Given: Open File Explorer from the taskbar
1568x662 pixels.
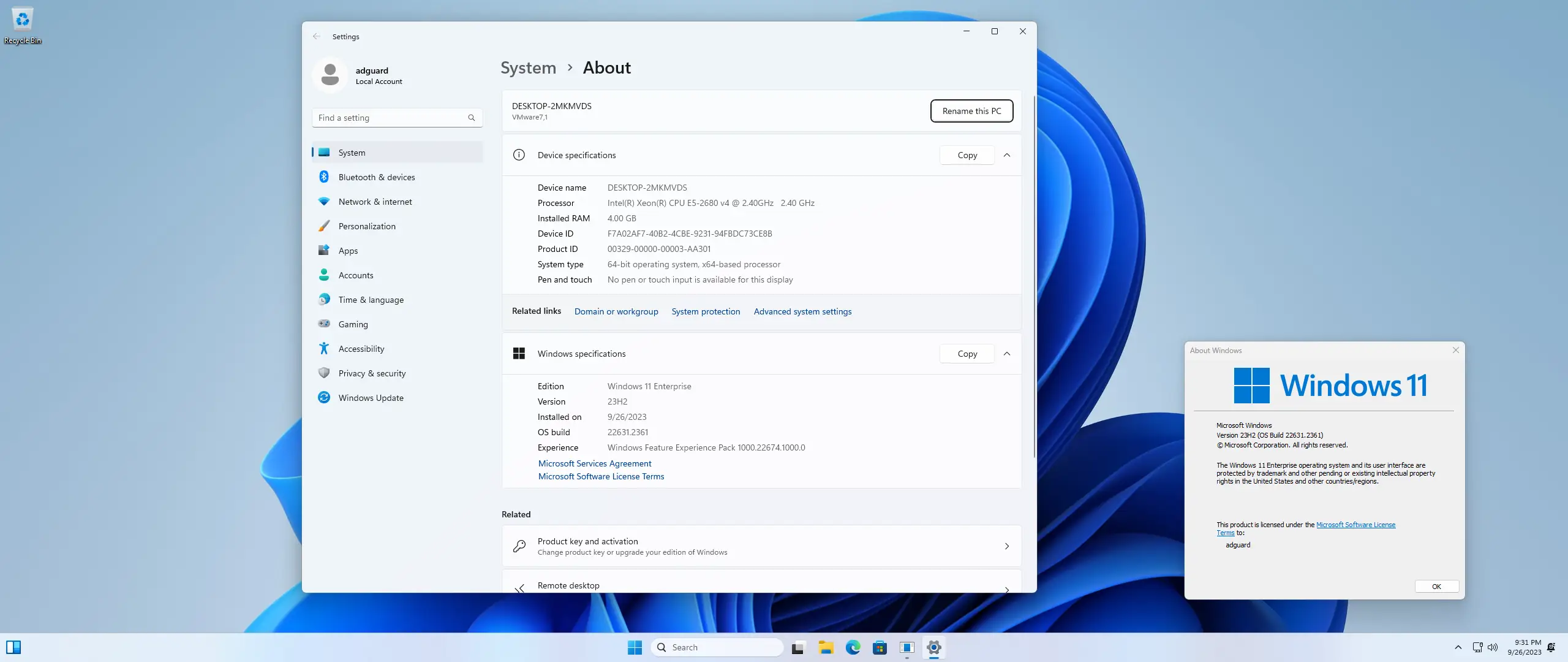Looking at the screenshot, I should click(826, 647).
